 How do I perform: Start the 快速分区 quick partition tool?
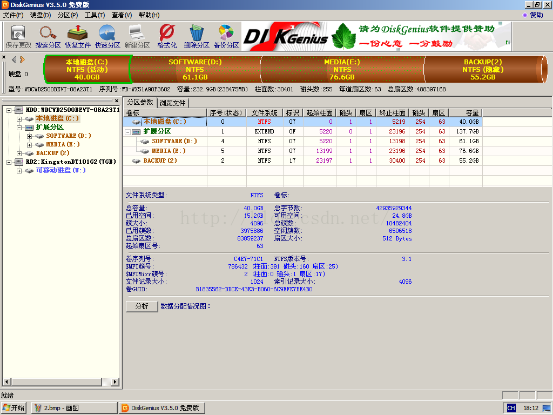coord(107,36)
